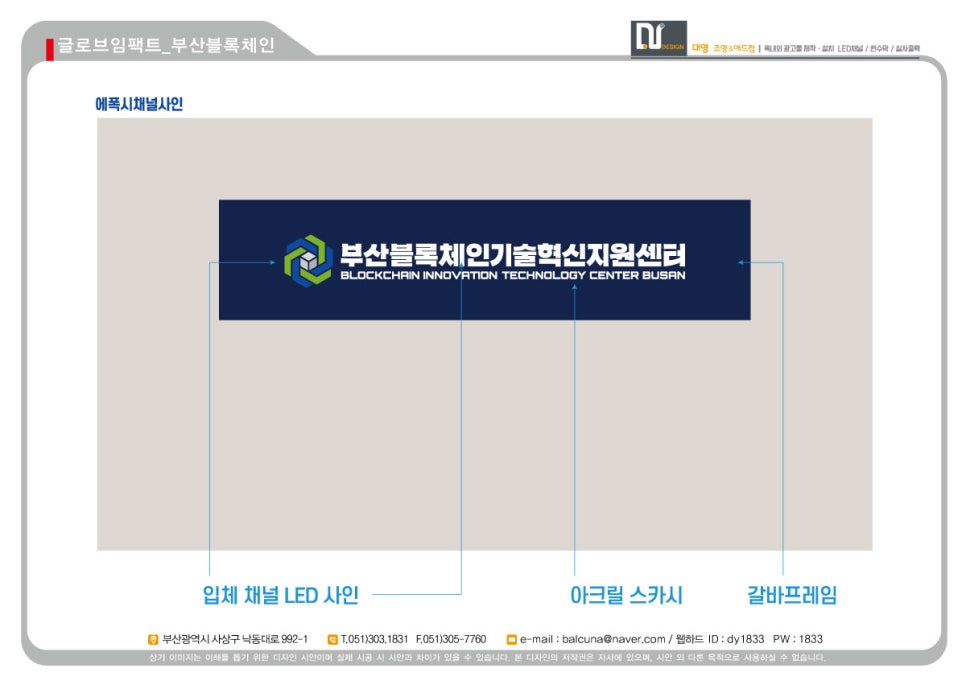Viewport: 966px width, 685px height.
Task: Click the fax number 'F.051)305-7760'
Action: 451,639
